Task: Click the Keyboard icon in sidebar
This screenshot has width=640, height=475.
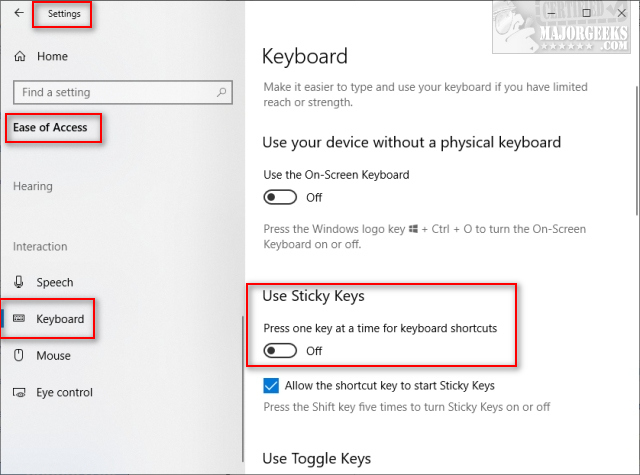Action: click(x=20, y=319)
